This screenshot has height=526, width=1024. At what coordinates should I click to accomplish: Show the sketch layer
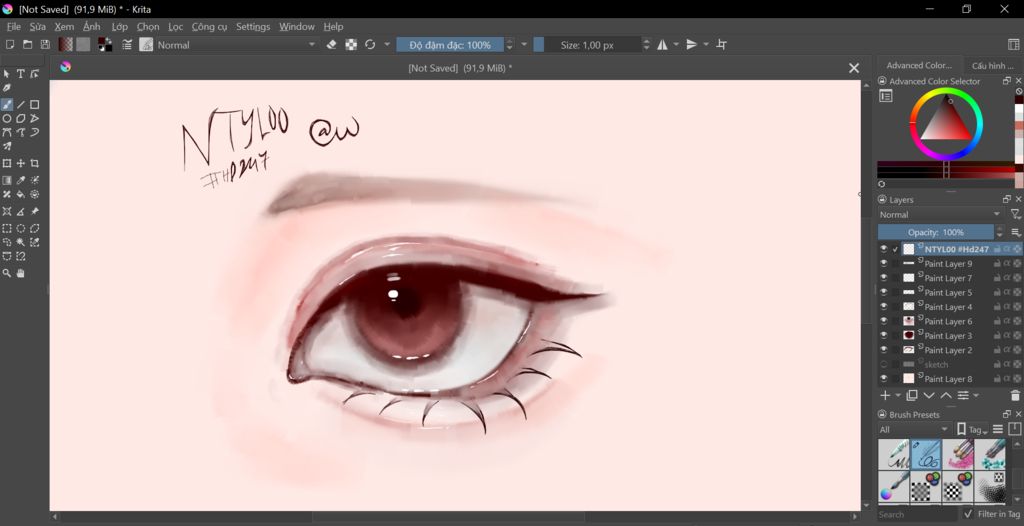(884, 364)
